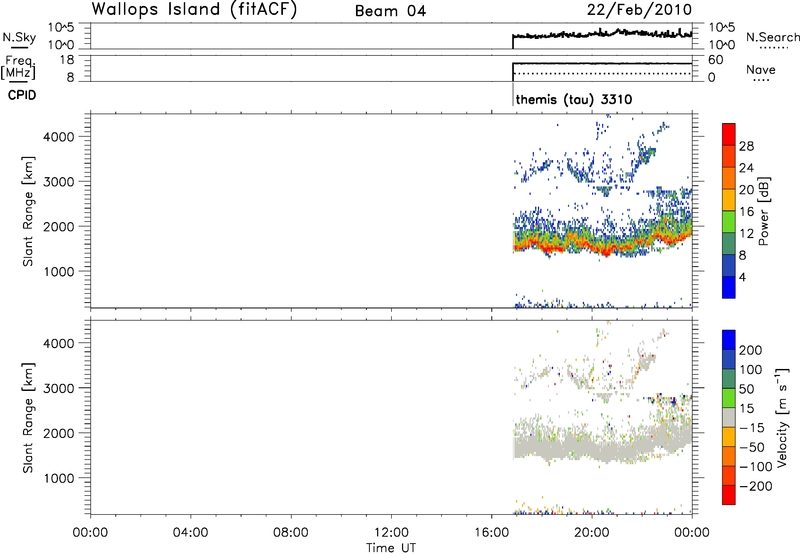This screenshot has height=554, width=800.
Task: Click the '12:00' time axis label
Action: 391,533
